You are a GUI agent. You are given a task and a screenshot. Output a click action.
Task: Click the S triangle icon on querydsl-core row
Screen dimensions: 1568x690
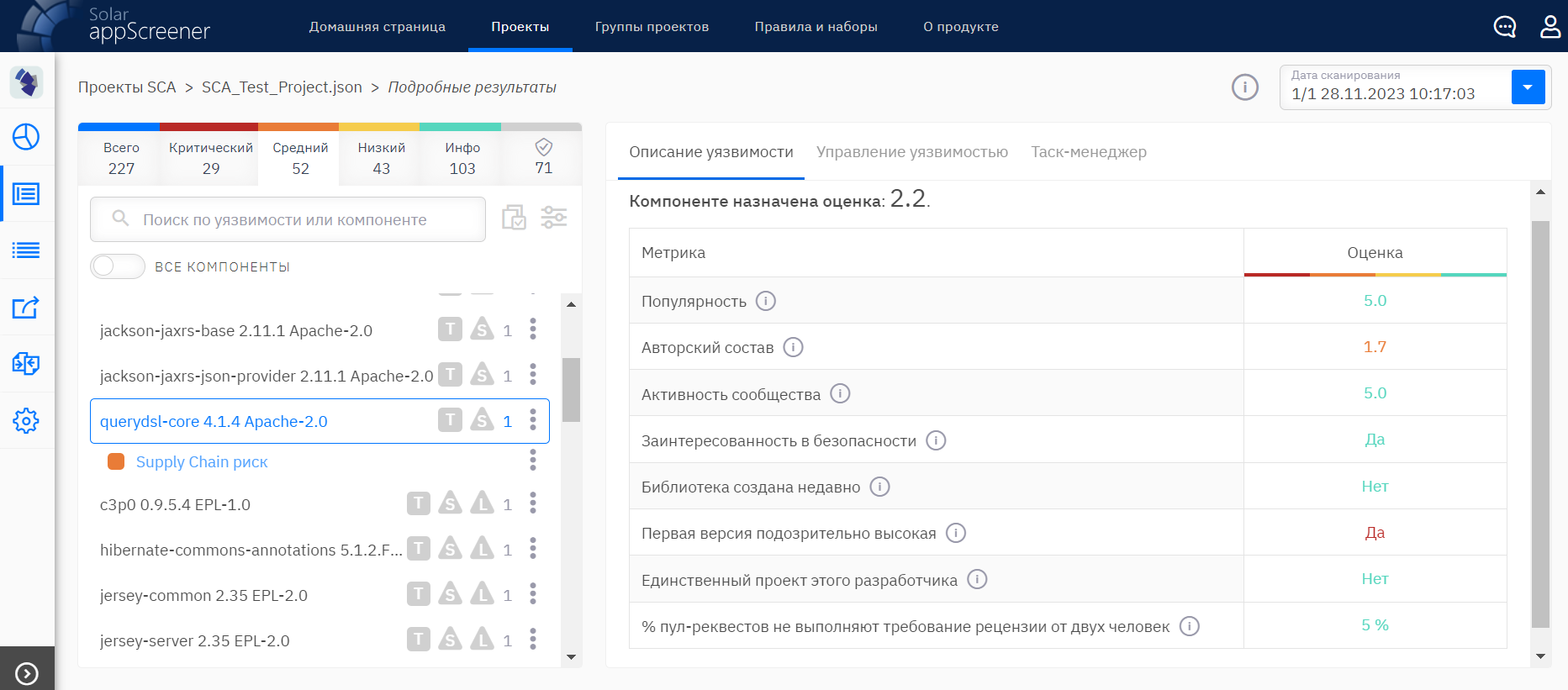[x=482, y=419]
